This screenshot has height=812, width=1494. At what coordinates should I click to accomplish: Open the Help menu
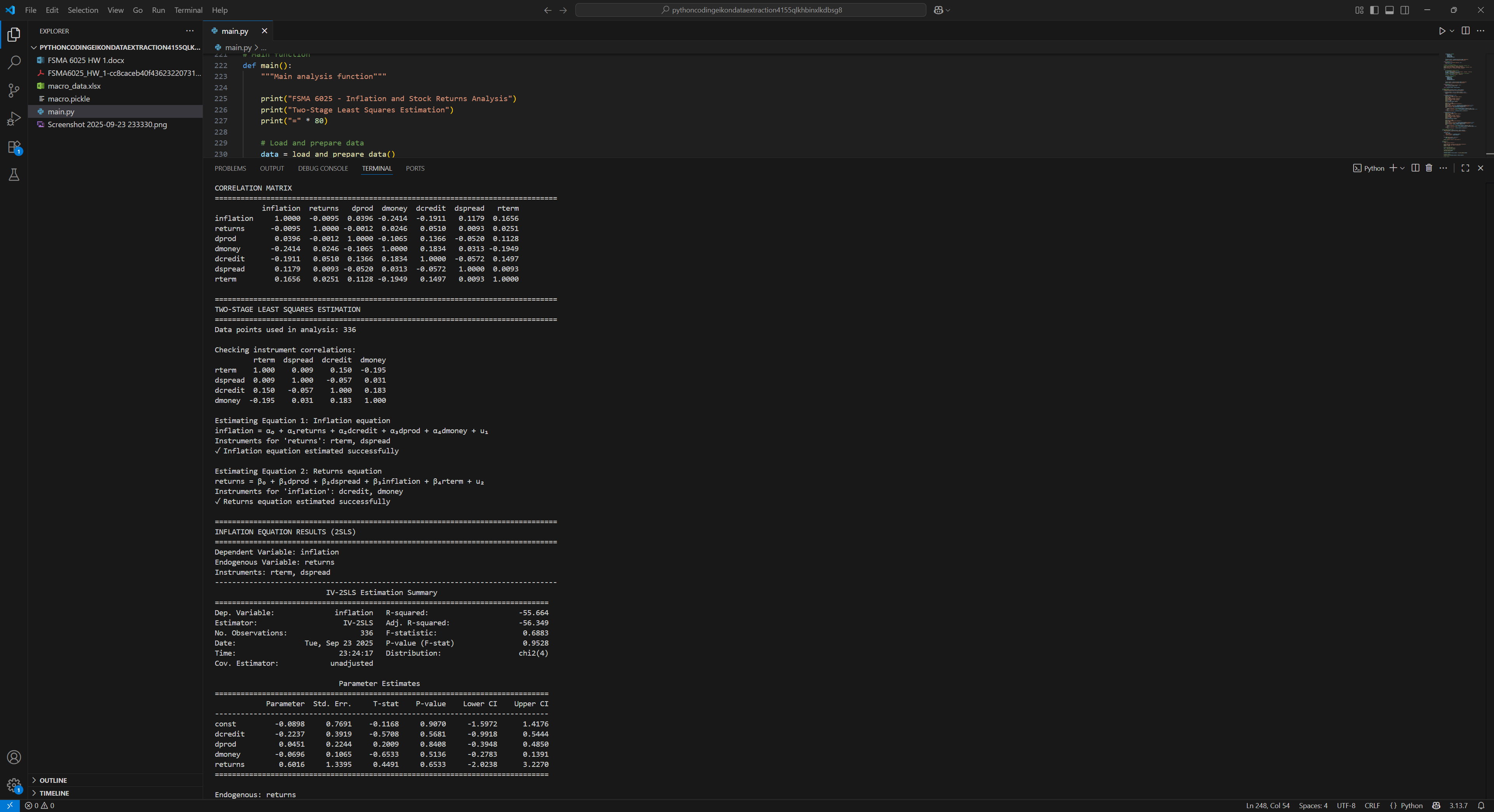(219, 10)
